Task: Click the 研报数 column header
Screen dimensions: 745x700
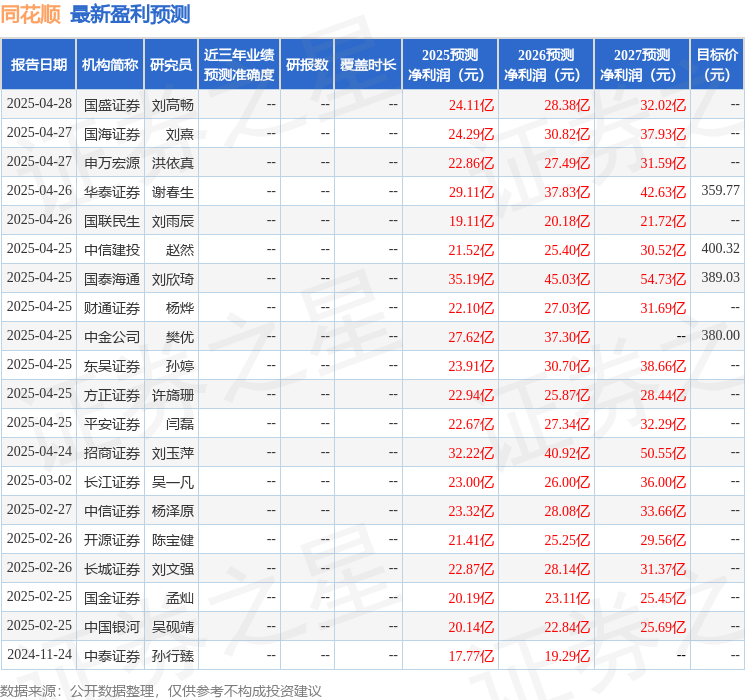Action: pos(307,65)
